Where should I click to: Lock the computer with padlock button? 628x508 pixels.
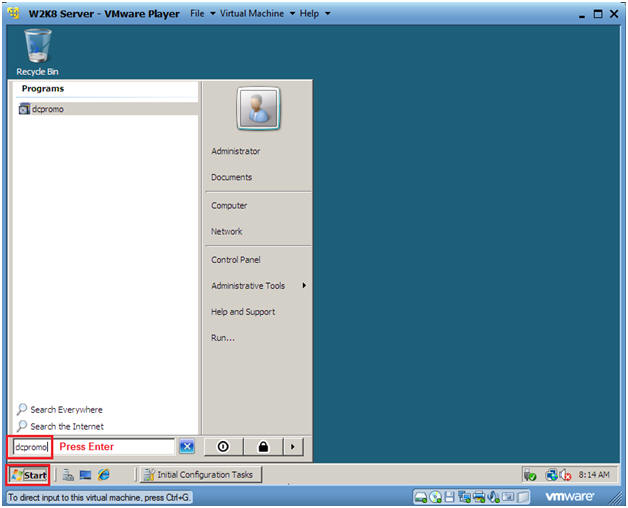263,446
